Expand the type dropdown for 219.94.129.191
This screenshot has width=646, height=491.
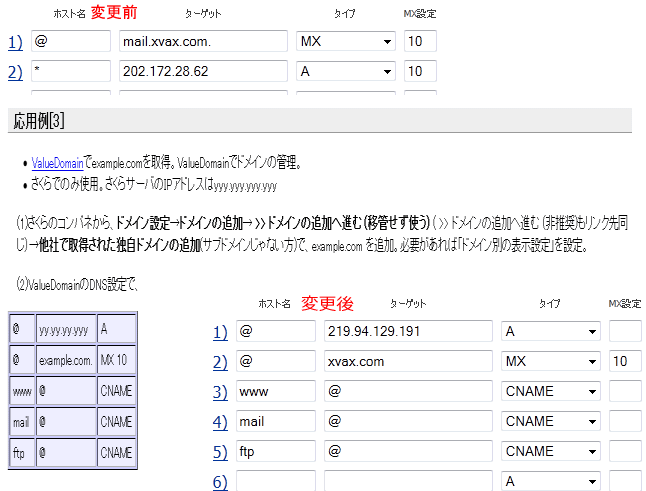coord(551,332)
